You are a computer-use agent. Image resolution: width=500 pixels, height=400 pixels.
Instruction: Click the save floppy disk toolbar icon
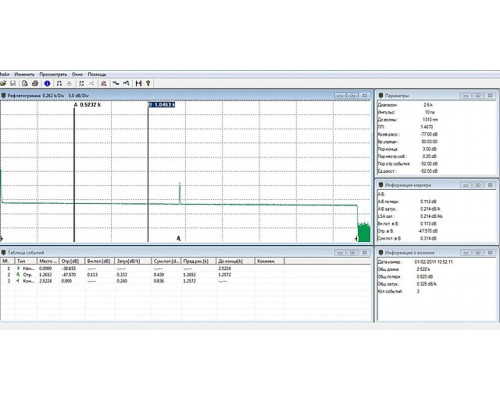(x=13, y=83)
